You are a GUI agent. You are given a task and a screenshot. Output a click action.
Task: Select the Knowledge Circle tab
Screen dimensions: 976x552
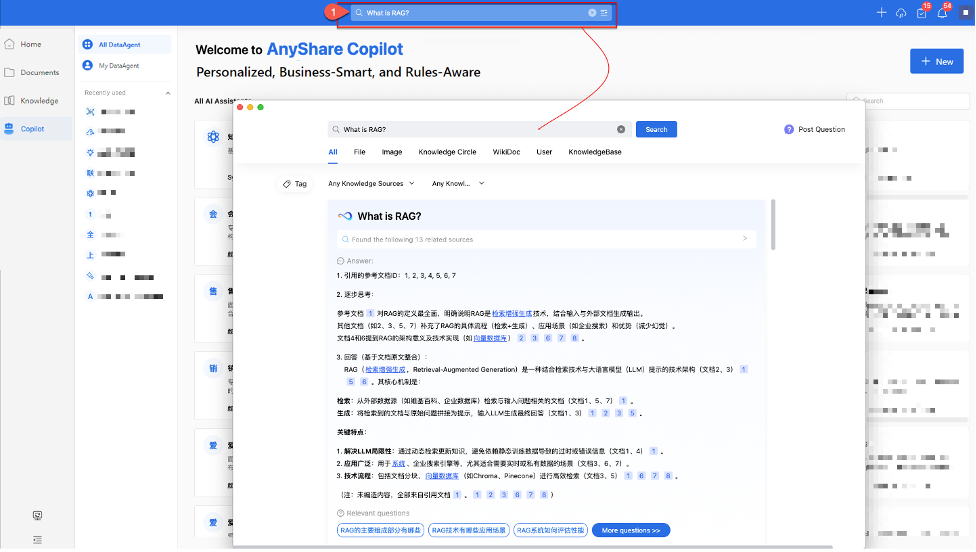(x=447, y=152)
